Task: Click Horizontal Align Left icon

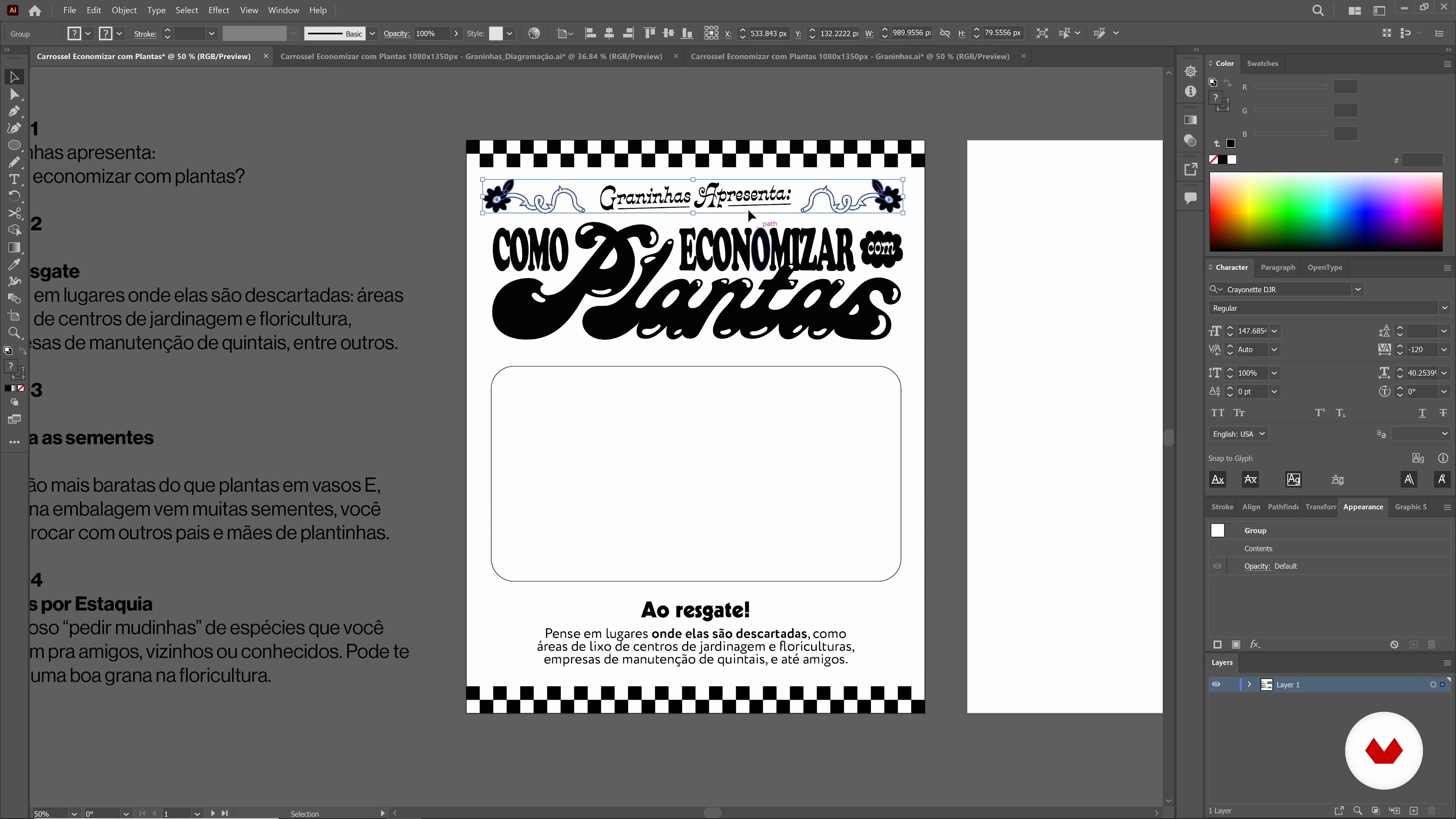Action: point(590,33)
